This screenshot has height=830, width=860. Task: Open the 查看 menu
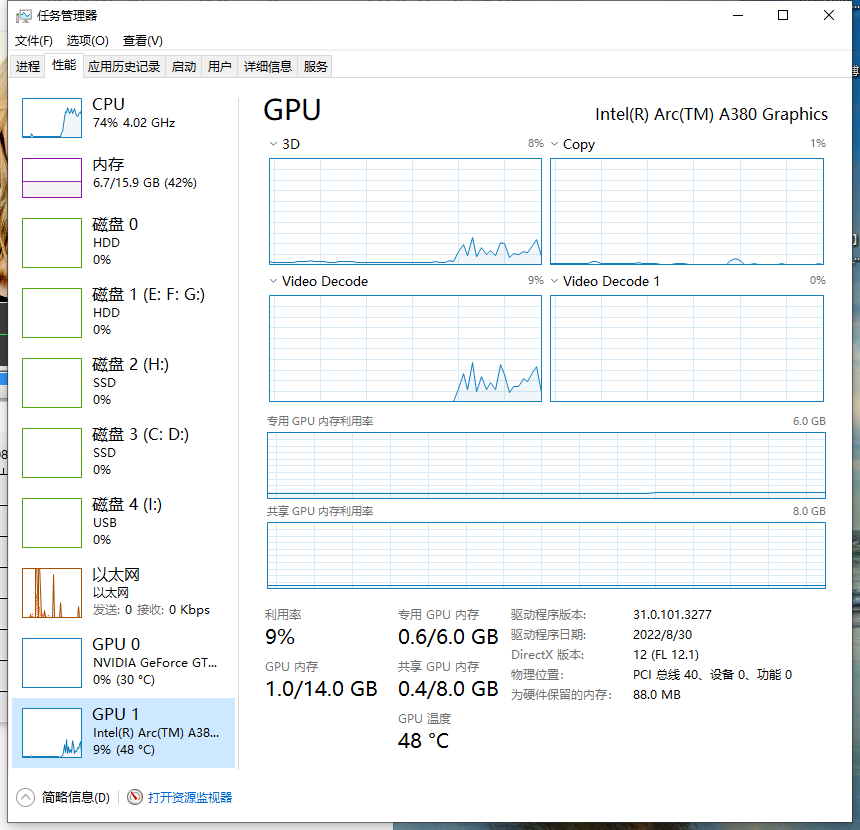(x=142, y=41)
